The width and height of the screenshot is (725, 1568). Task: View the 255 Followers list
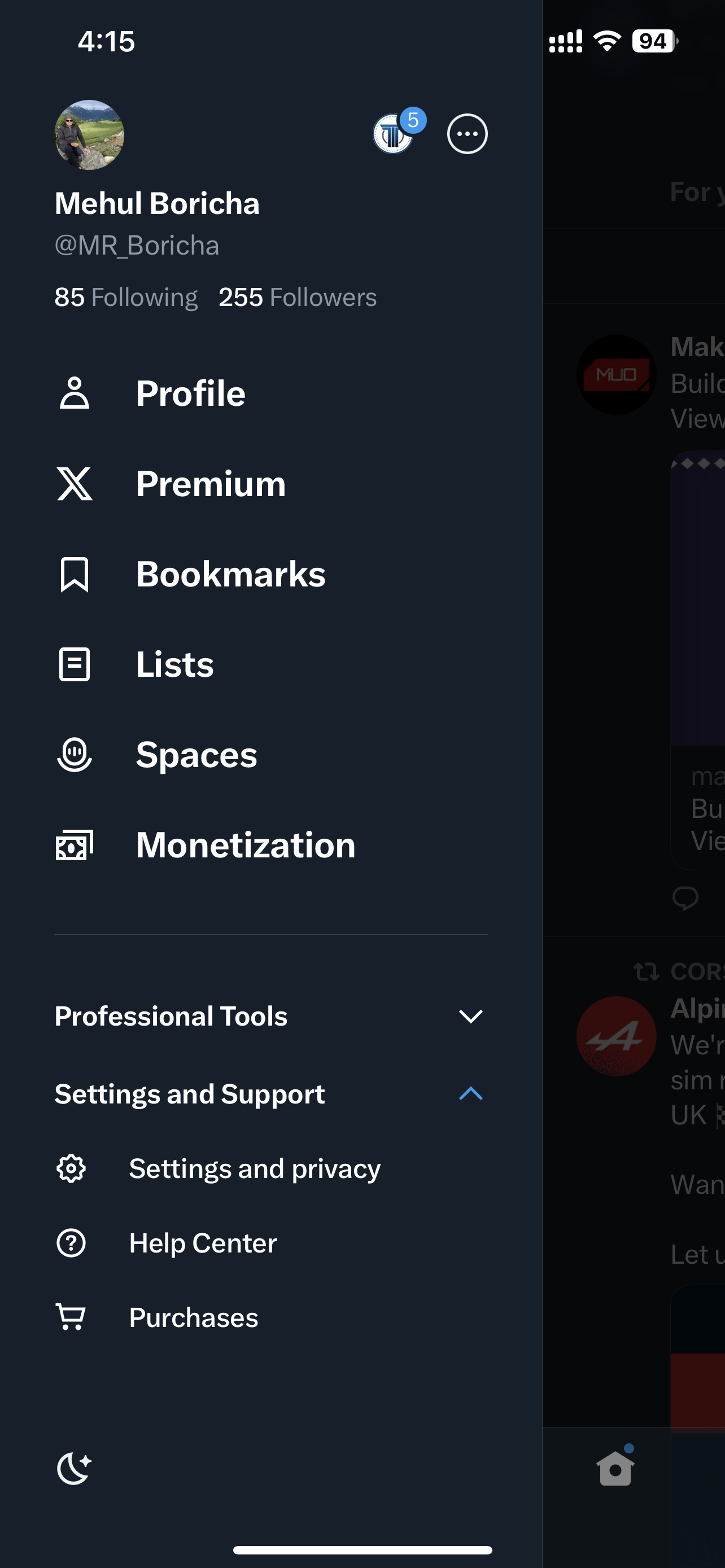point(297,296)
